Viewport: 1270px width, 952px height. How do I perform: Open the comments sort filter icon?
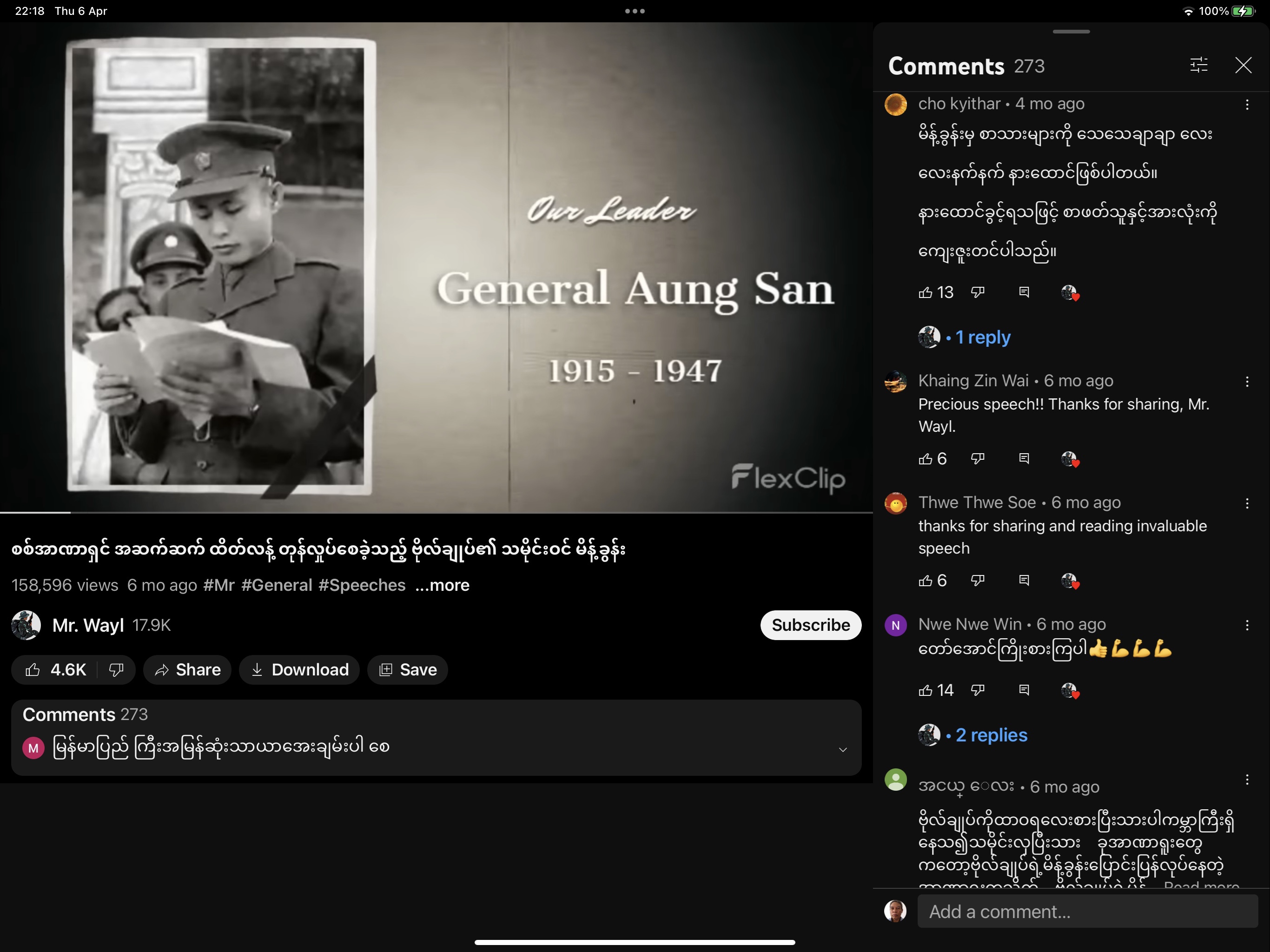[1198, 66]
